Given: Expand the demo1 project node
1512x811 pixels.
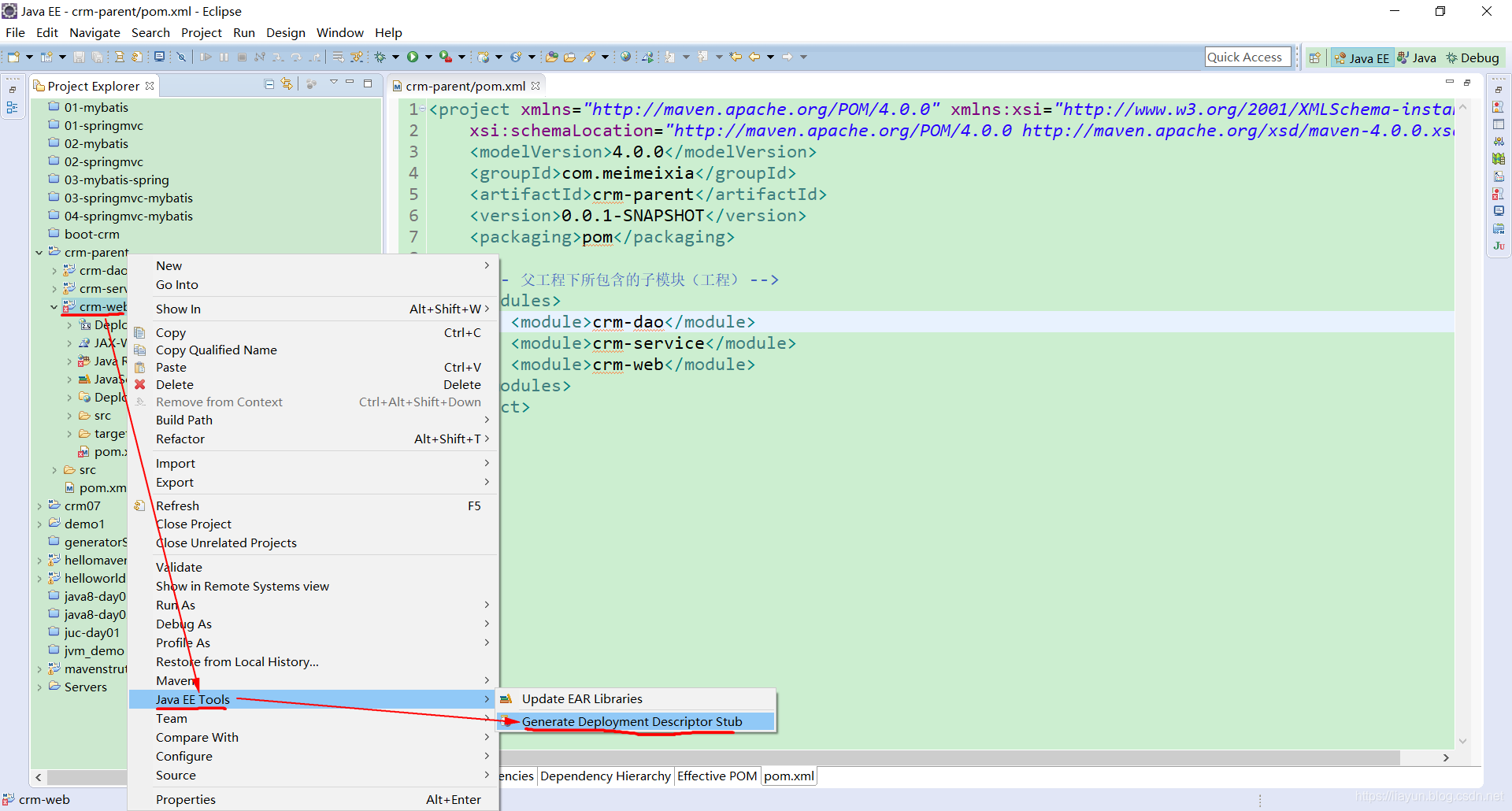Looking at the screenshot, I should 39,524.
